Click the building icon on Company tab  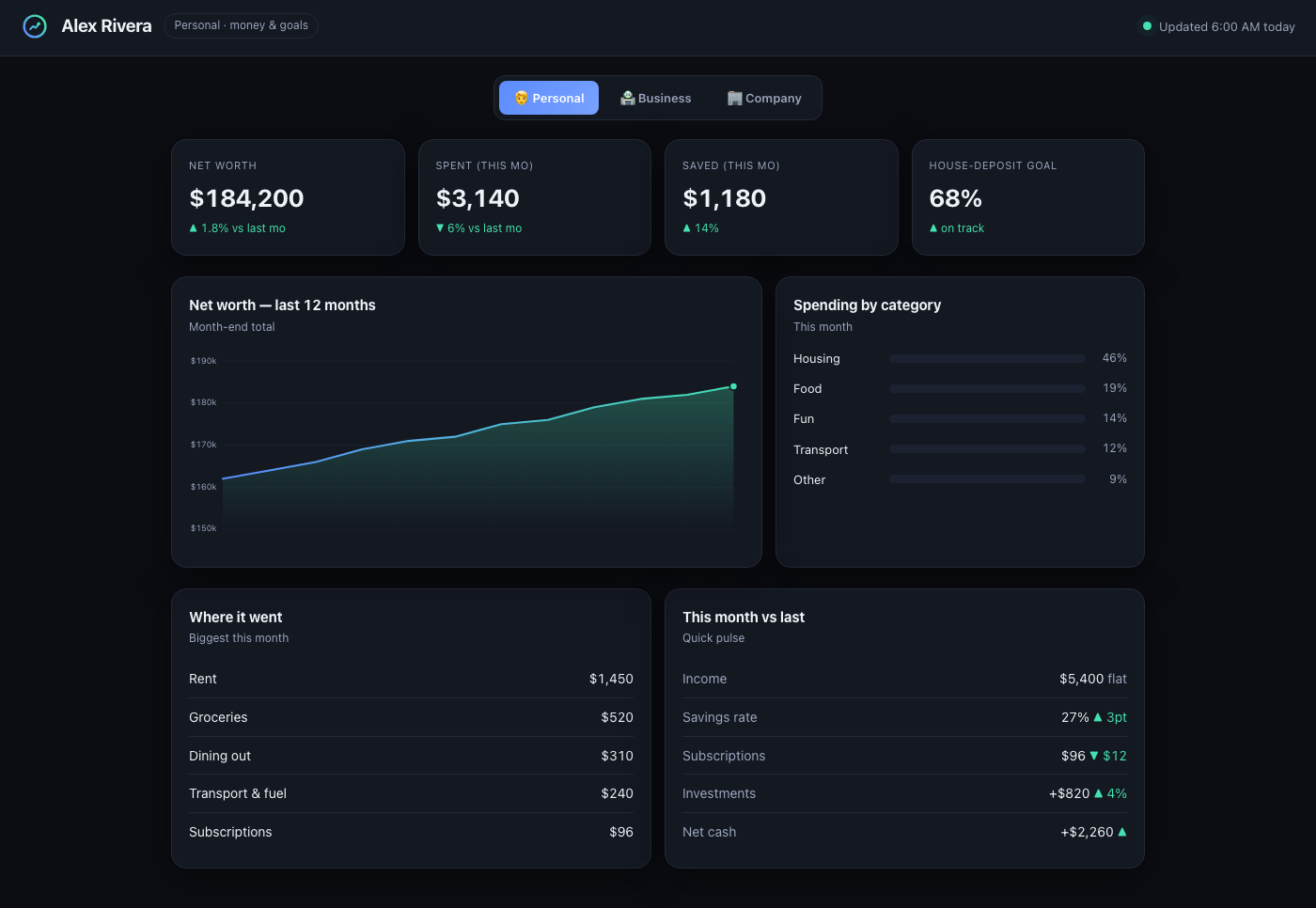735,98
